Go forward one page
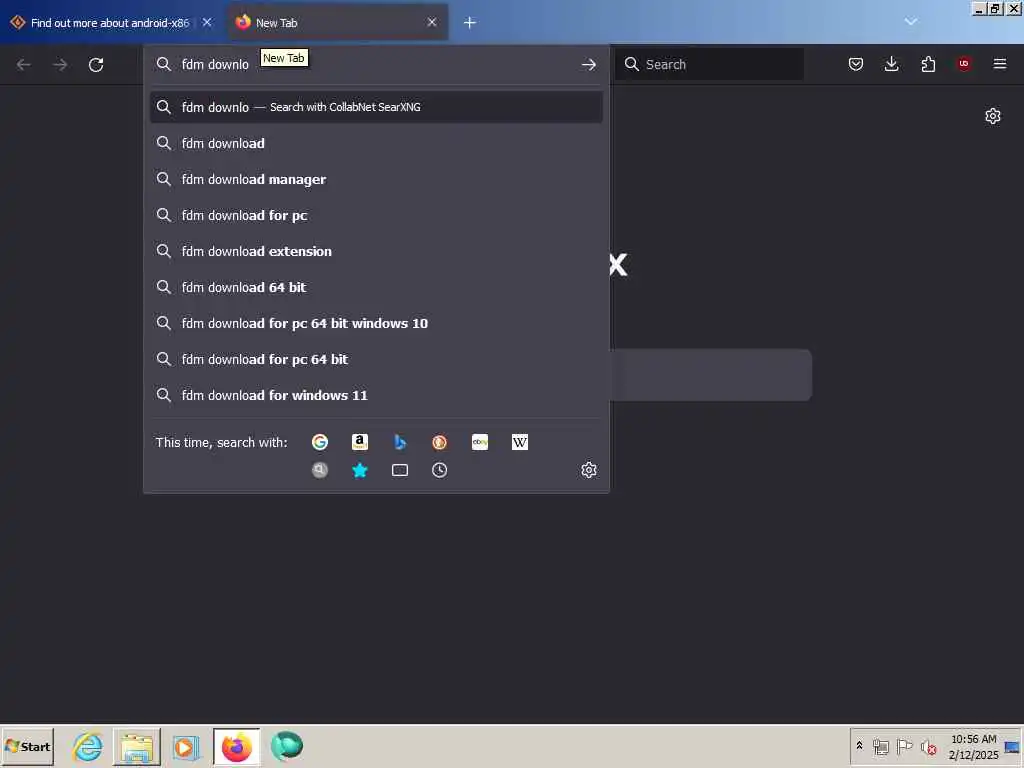Image resolution: width=1024 pixels, height=768 pixels. tap(60, 64)
